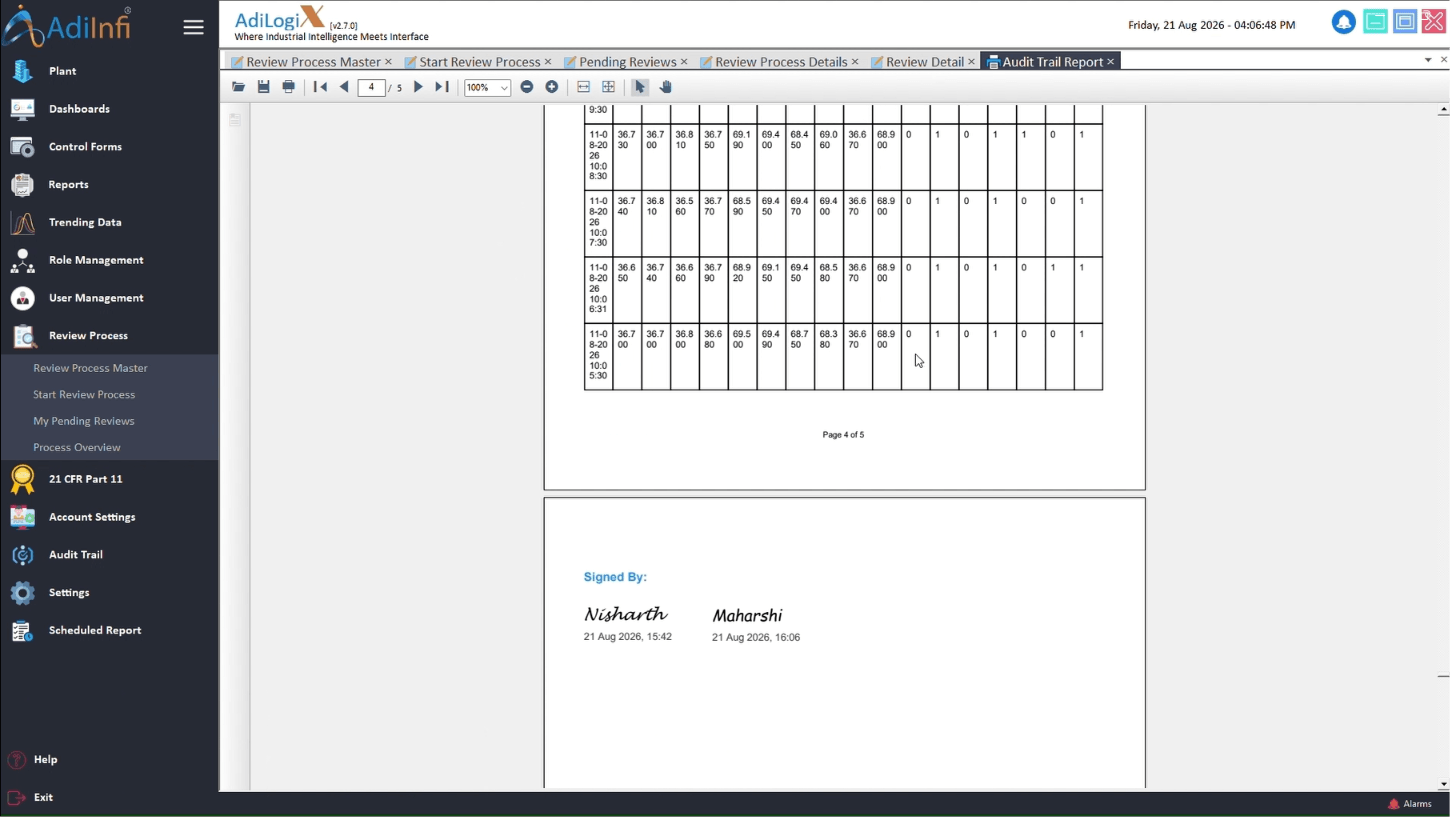Go to the next report page

click(418, 87)
